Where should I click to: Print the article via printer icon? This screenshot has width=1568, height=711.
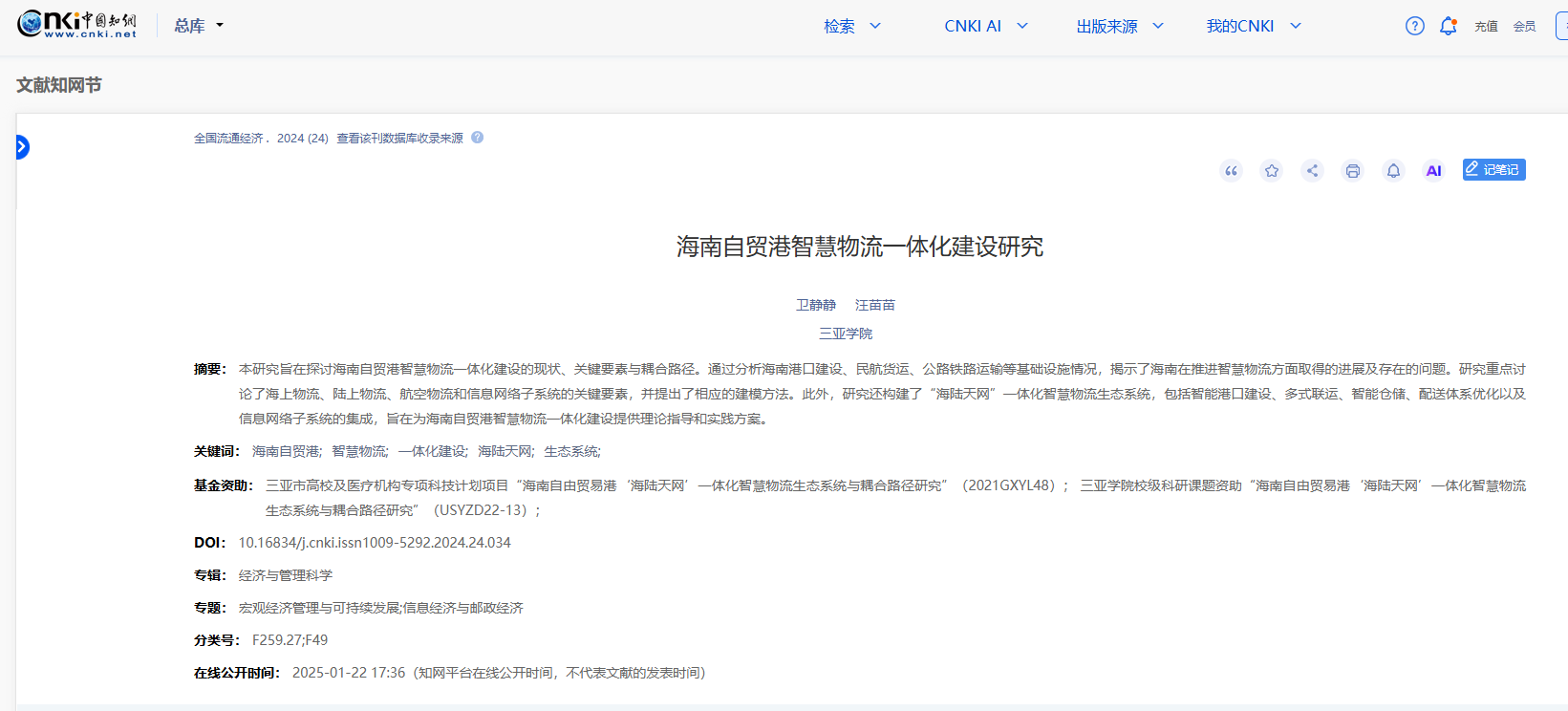pyautogui.click(x=1353, y=171)
